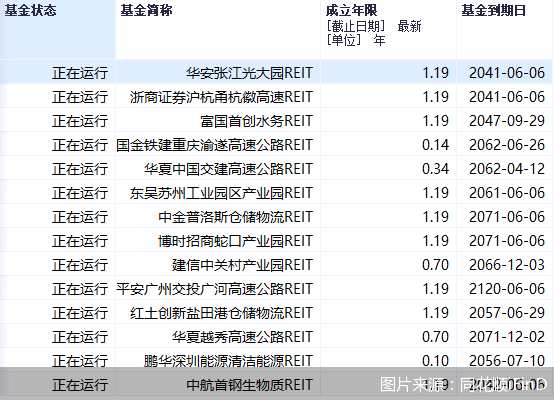Click the 基金简称 column header

[146, 10]
